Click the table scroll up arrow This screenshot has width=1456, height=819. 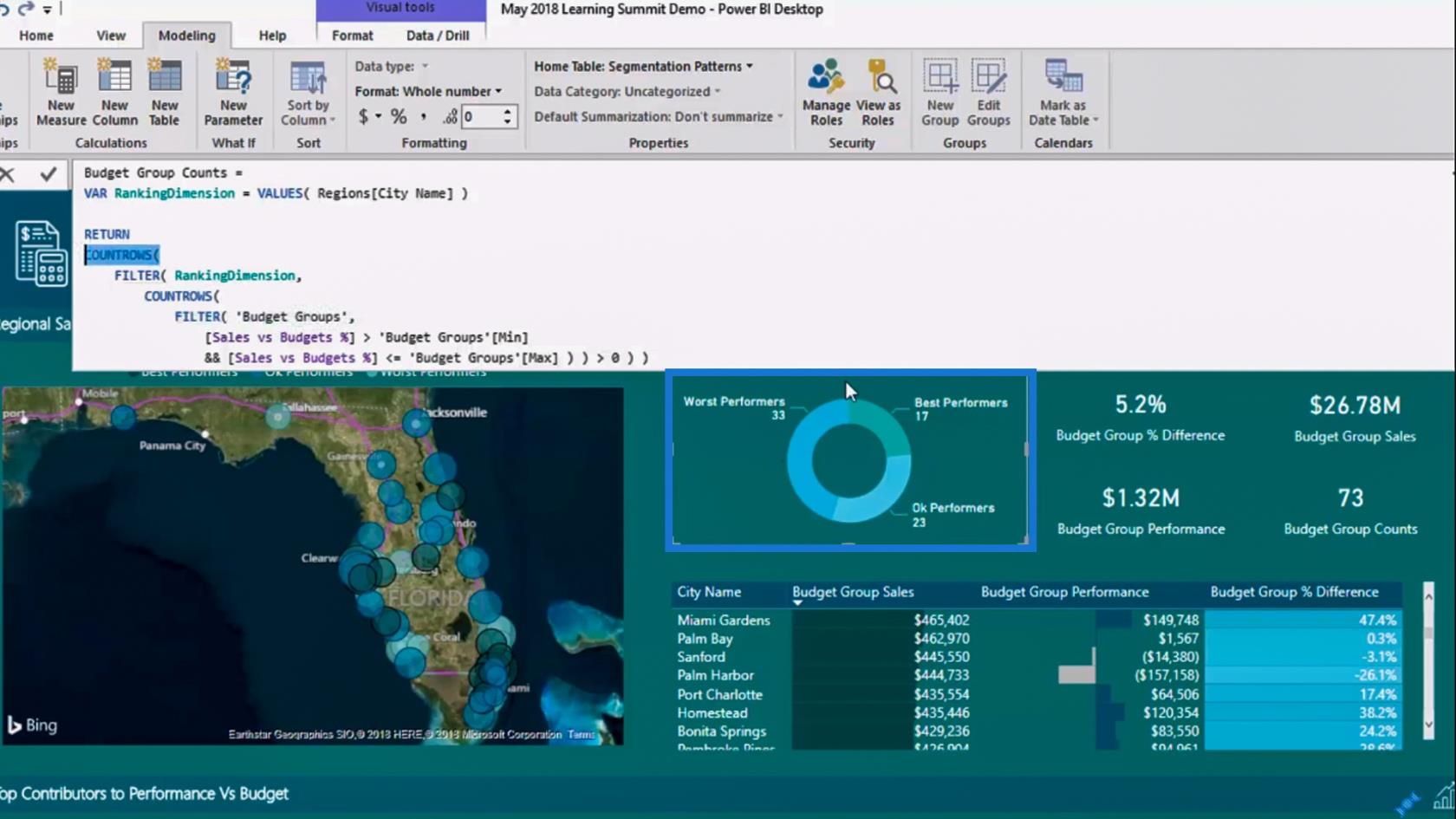1428,595
